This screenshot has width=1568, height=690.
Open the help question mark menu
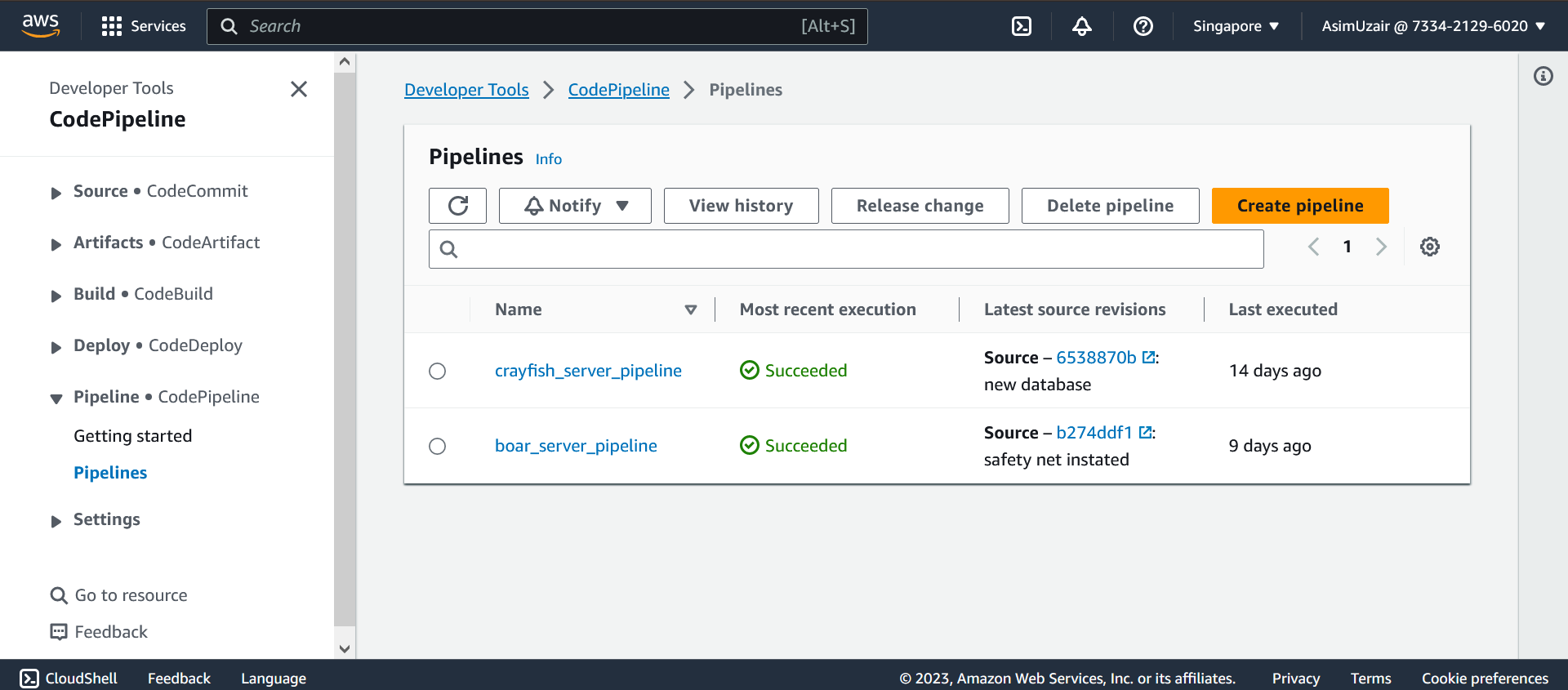[1143, 26]
